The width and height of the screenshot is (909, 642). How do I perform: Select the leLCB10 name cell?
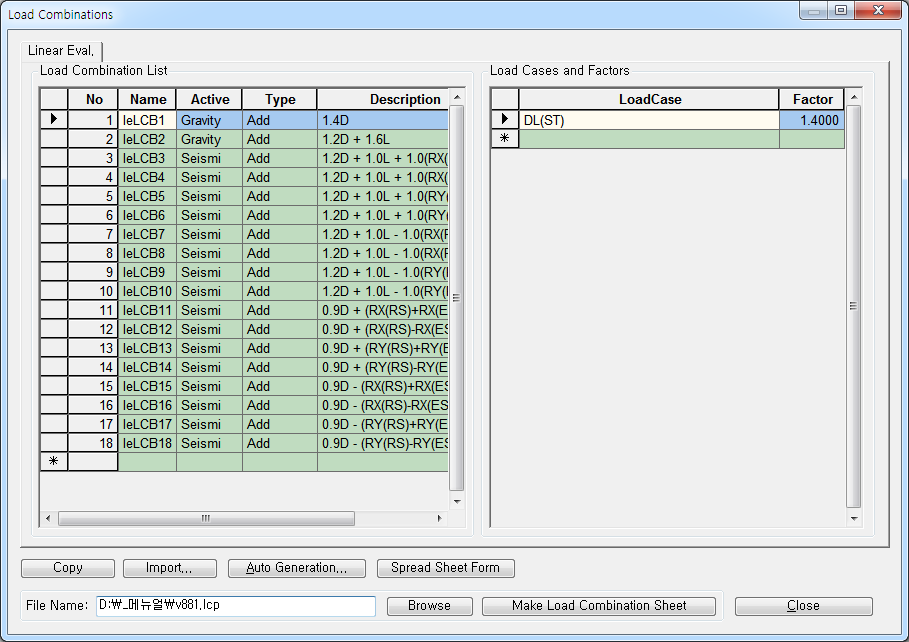(x=147, y=291)
